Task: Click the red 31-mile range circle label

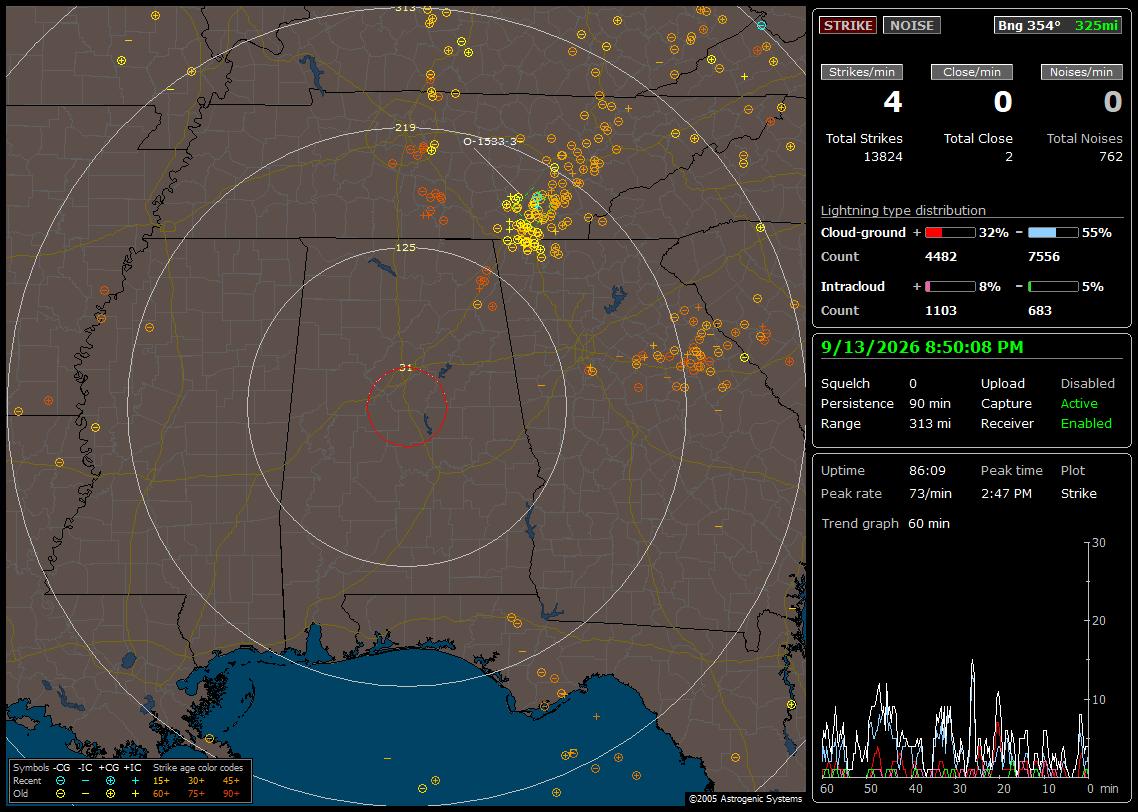Action: point(405,367)
